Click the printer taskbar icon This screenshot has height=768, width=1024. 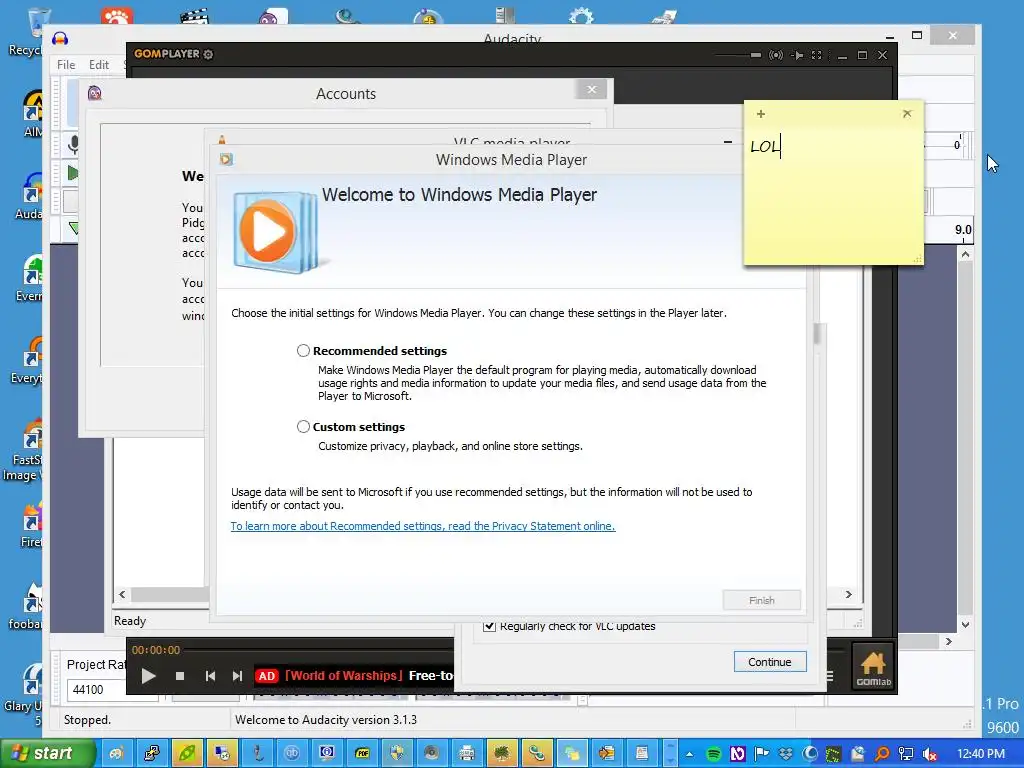point(466,754)
